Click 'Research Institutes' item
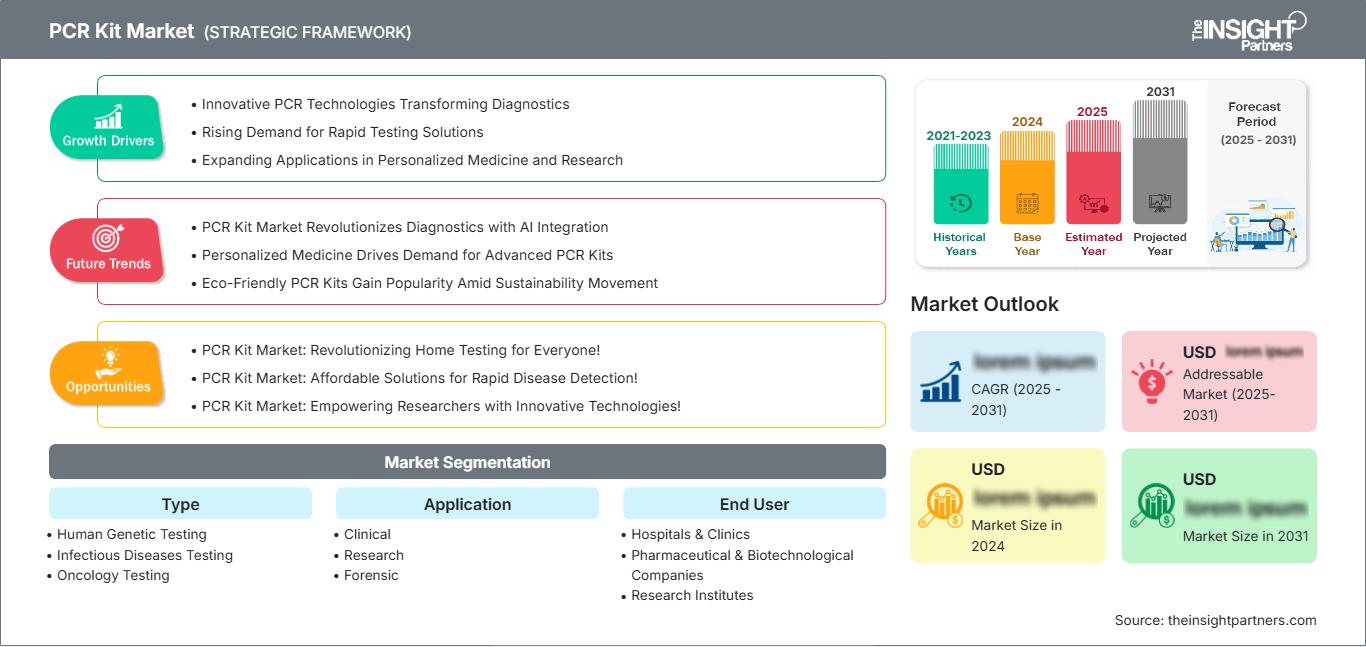Viewport: 1366px width, 647px height. (692, 595)
